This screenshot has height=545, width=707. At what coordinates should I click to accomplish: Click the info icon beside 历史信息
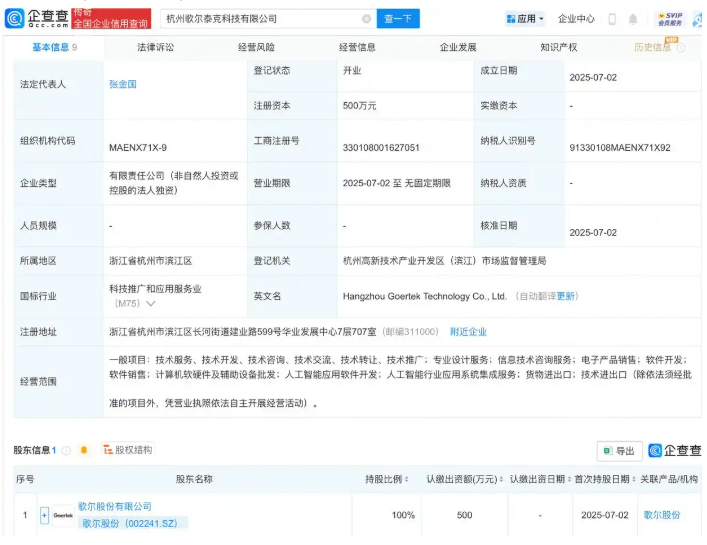tap(681, 47)
